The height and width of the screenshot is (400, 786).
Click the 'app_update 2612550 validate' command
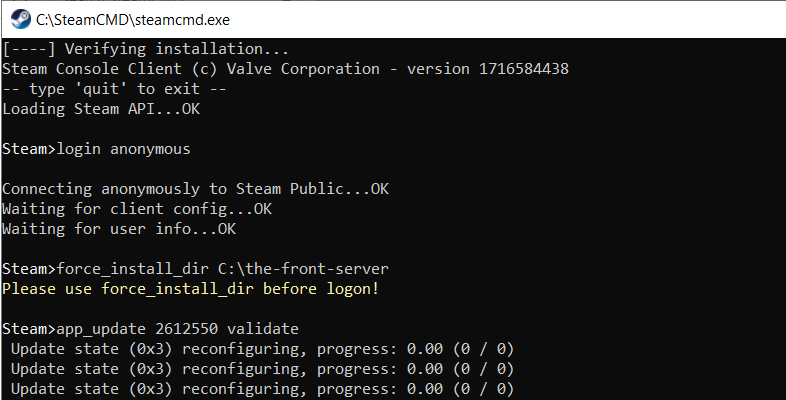[x=177, y=329]
